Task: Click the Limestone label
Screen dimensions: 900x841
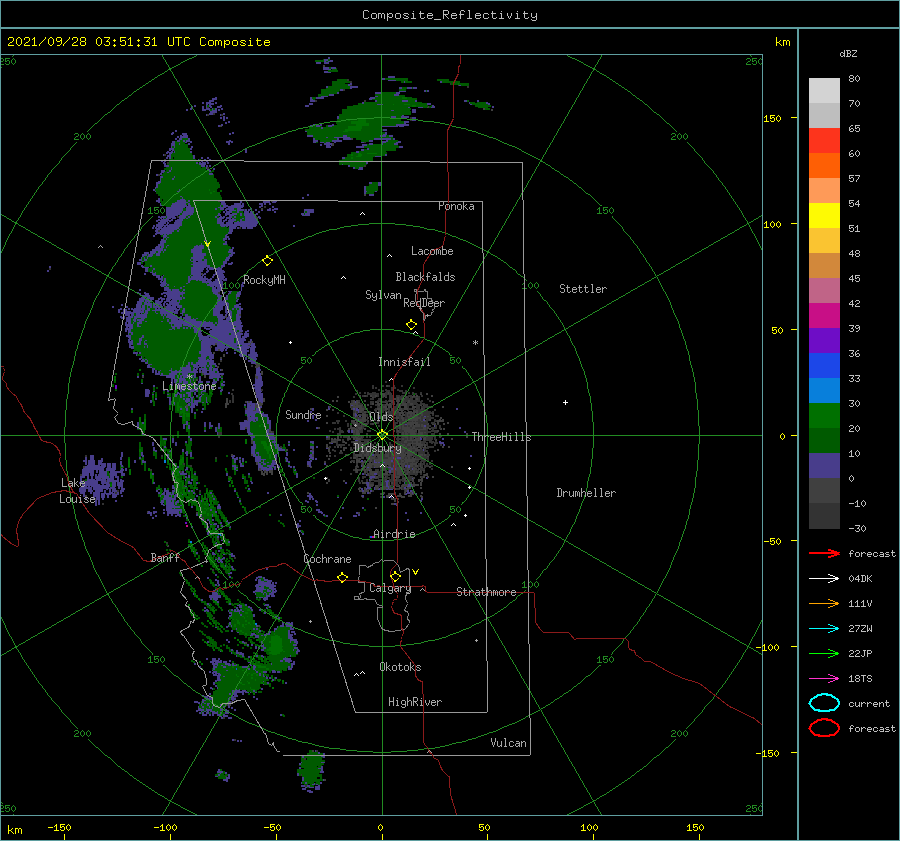Action: [x=189, y=386]
